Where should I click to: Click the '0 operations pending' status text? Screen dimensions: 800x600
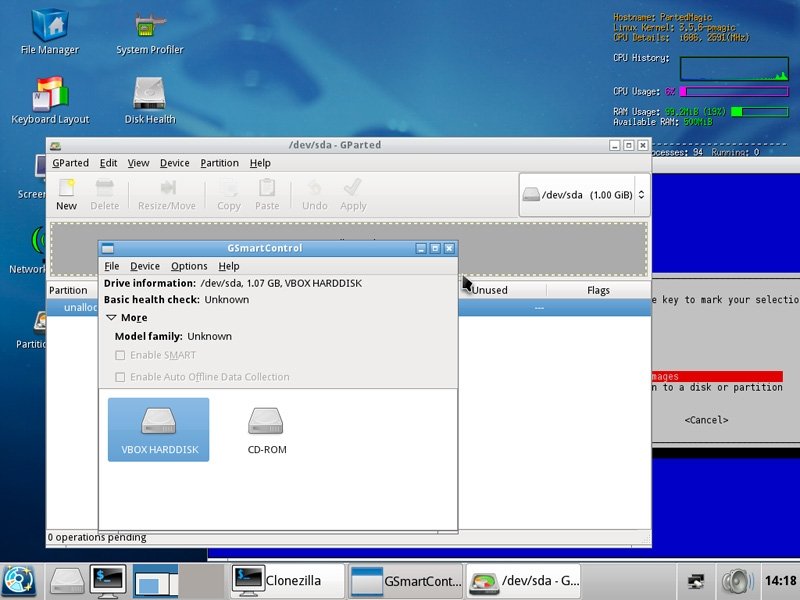pyautogui.click(x=97, y=537)
